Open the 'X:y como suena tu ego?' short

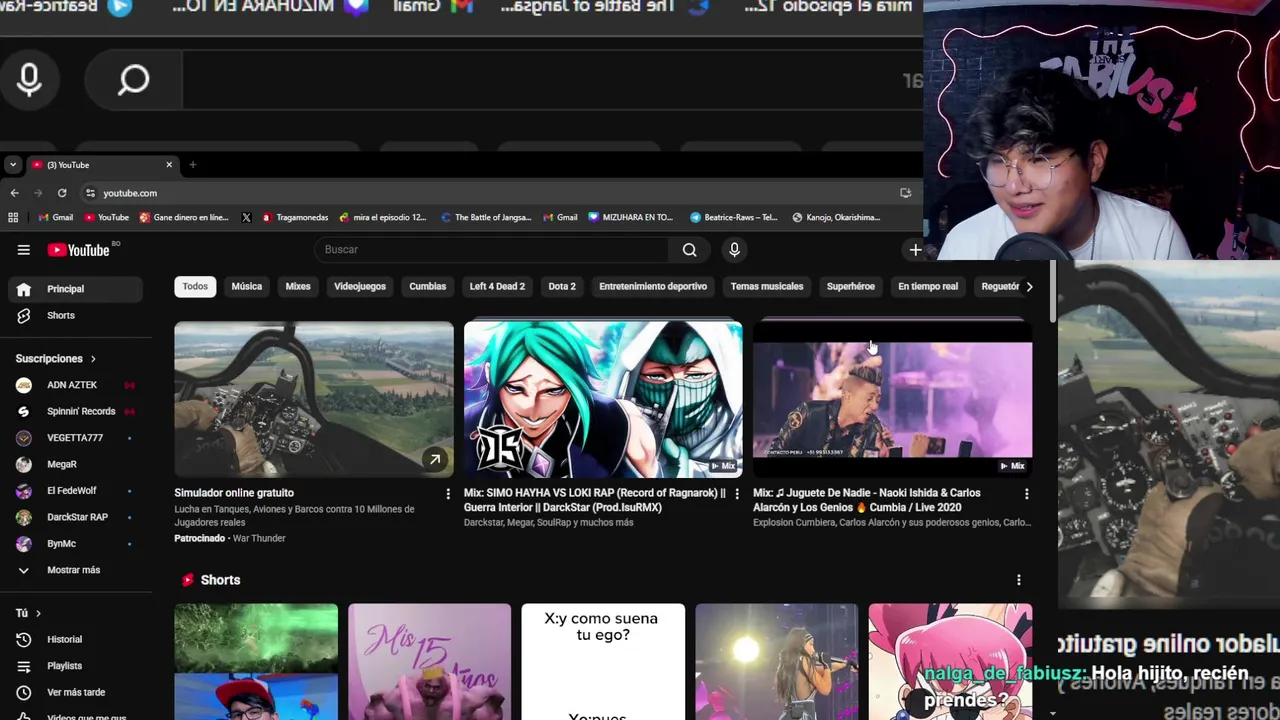point(603,662)
